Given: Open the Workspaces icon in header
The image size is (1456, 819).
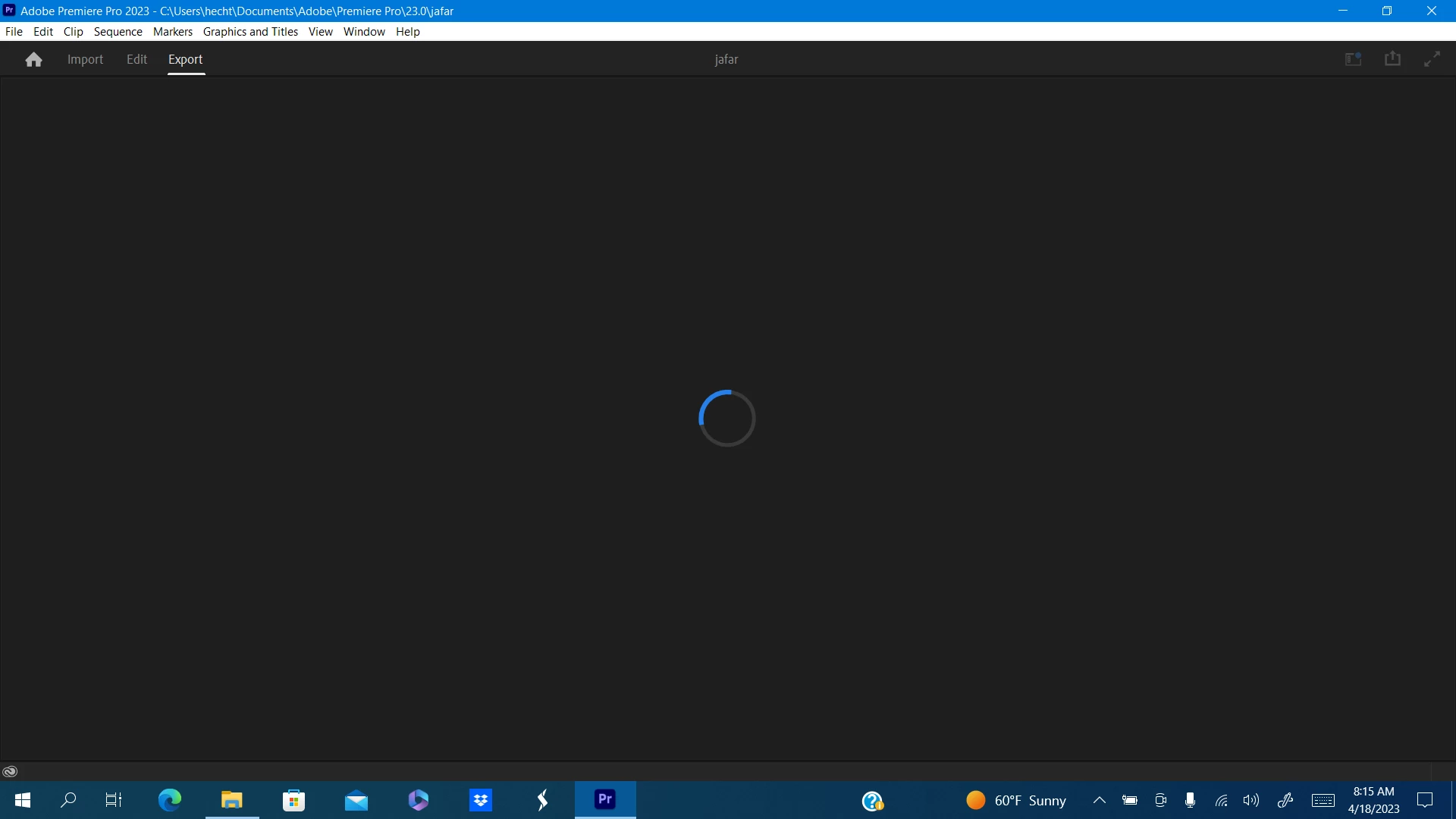Looking at the screenshot, I should 1353,59.
